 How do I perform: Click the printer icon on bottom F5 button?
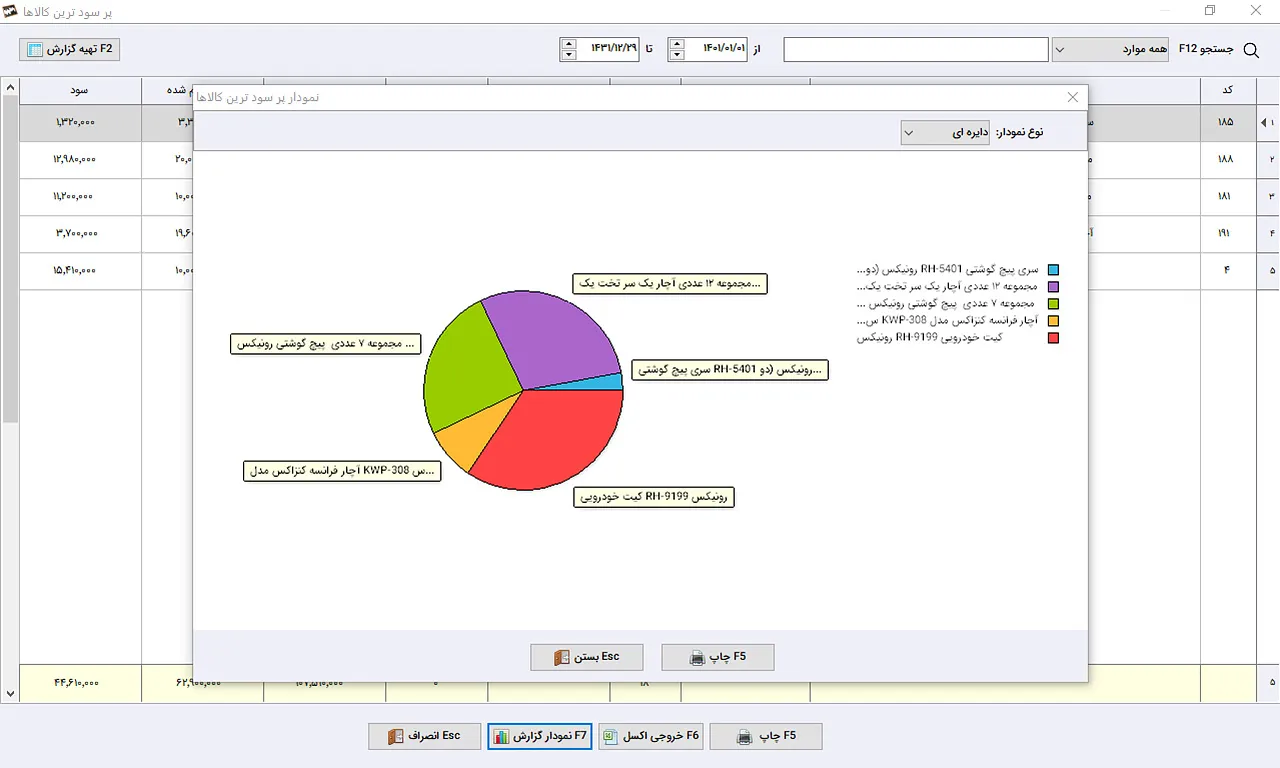click(x=745, y=737)
